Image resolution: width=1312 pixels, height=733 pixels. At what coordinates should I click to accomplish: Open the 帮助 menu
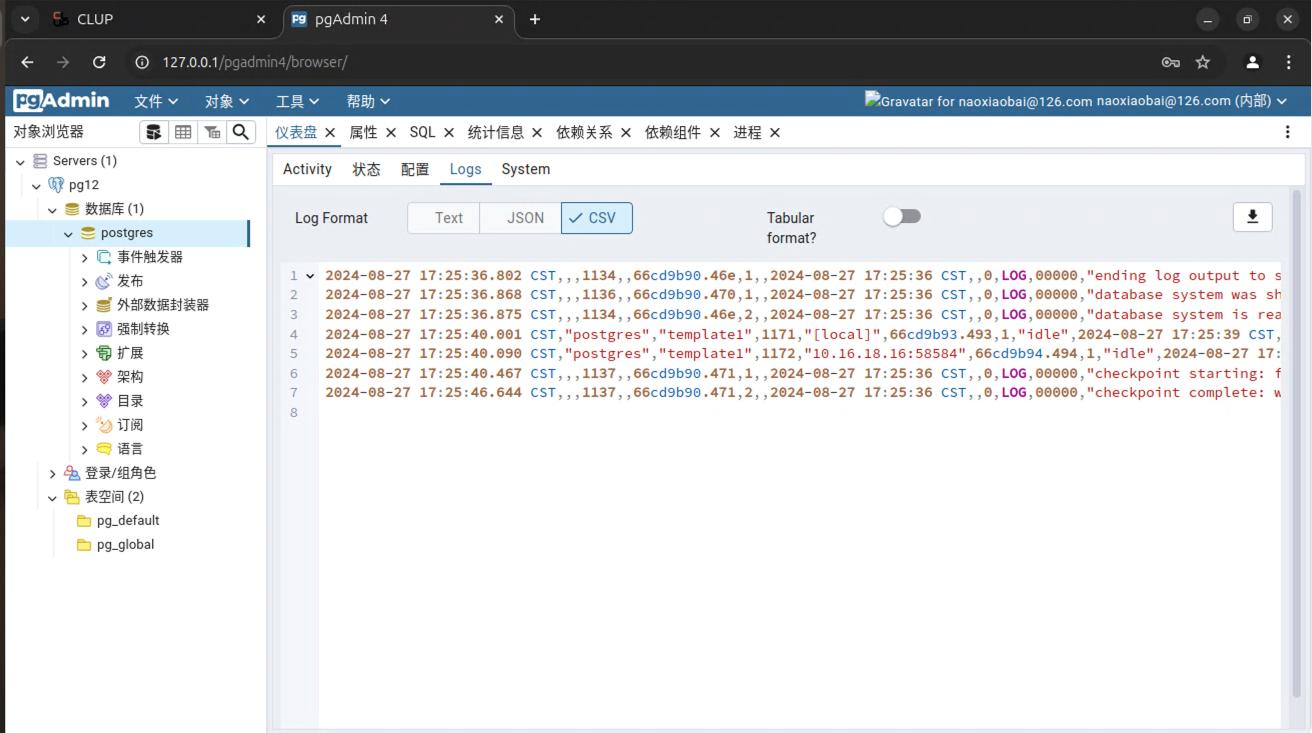(x=368, y=101)
